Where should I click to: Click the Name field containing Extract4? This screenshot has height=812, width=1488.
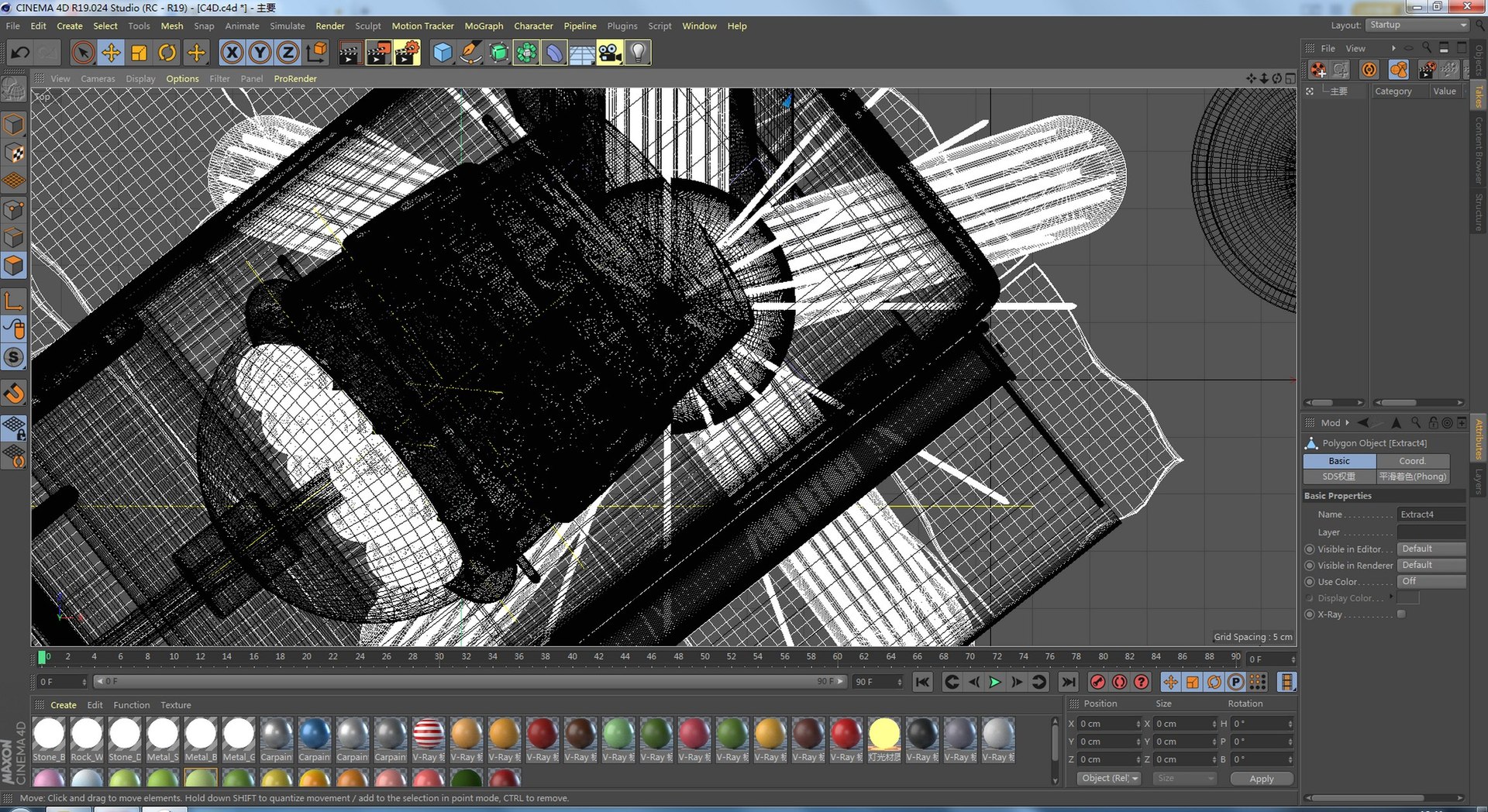(x=1431, y=514)
